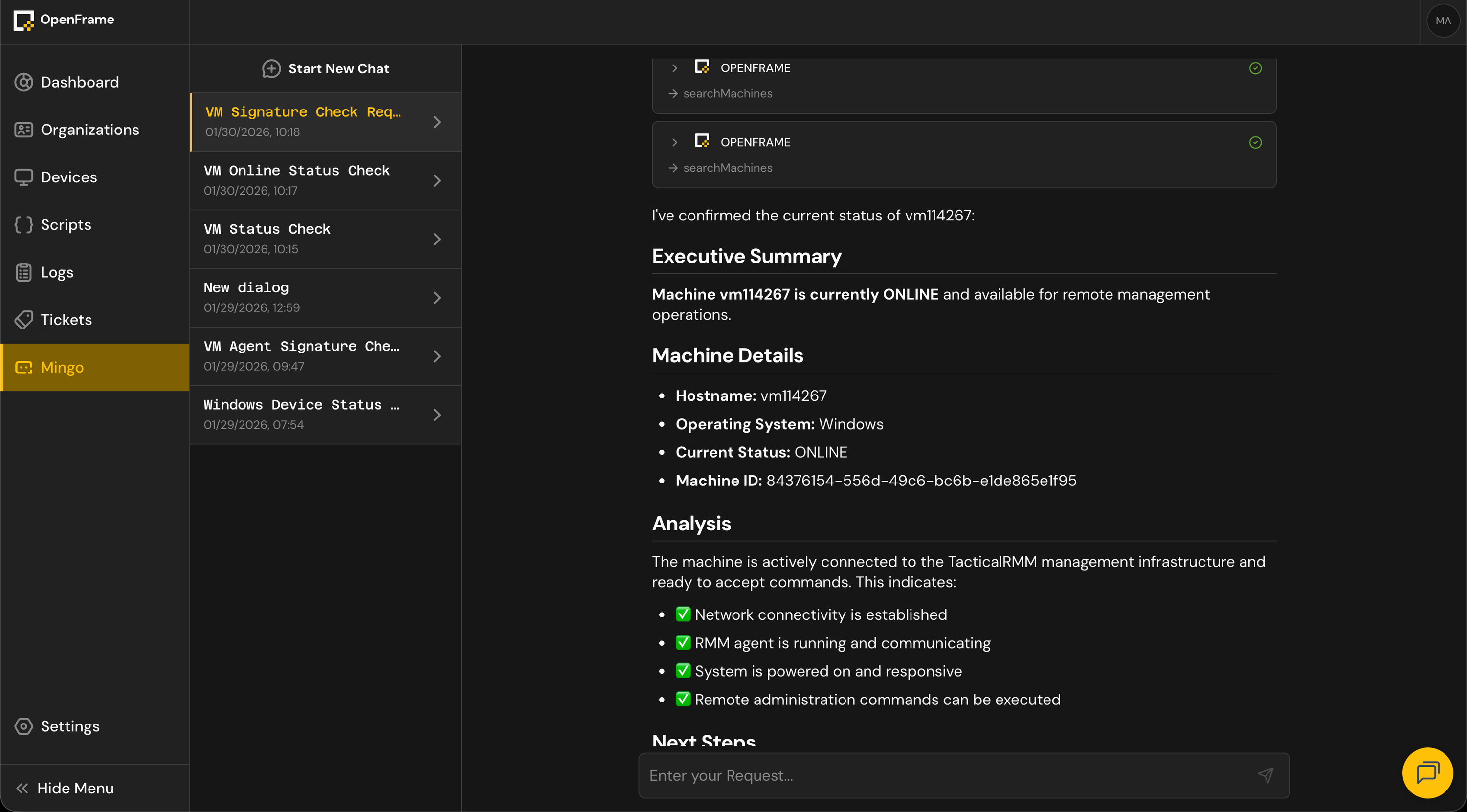Click the Logs clipboard icon
The width and height of the screenshot is (1467, 812).
(x=23, y=272)
